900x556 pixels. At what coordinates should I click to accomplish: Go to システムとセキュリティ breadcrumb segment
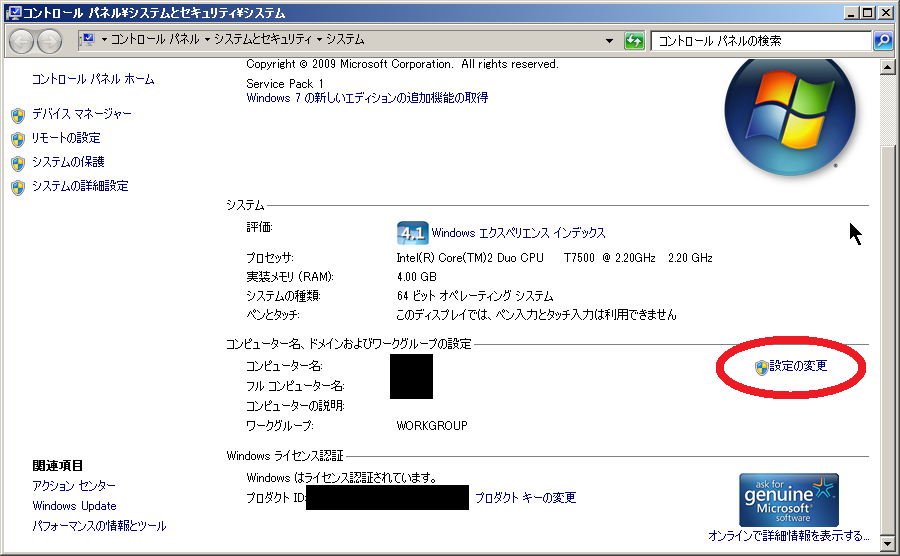[x=263, y=40]
